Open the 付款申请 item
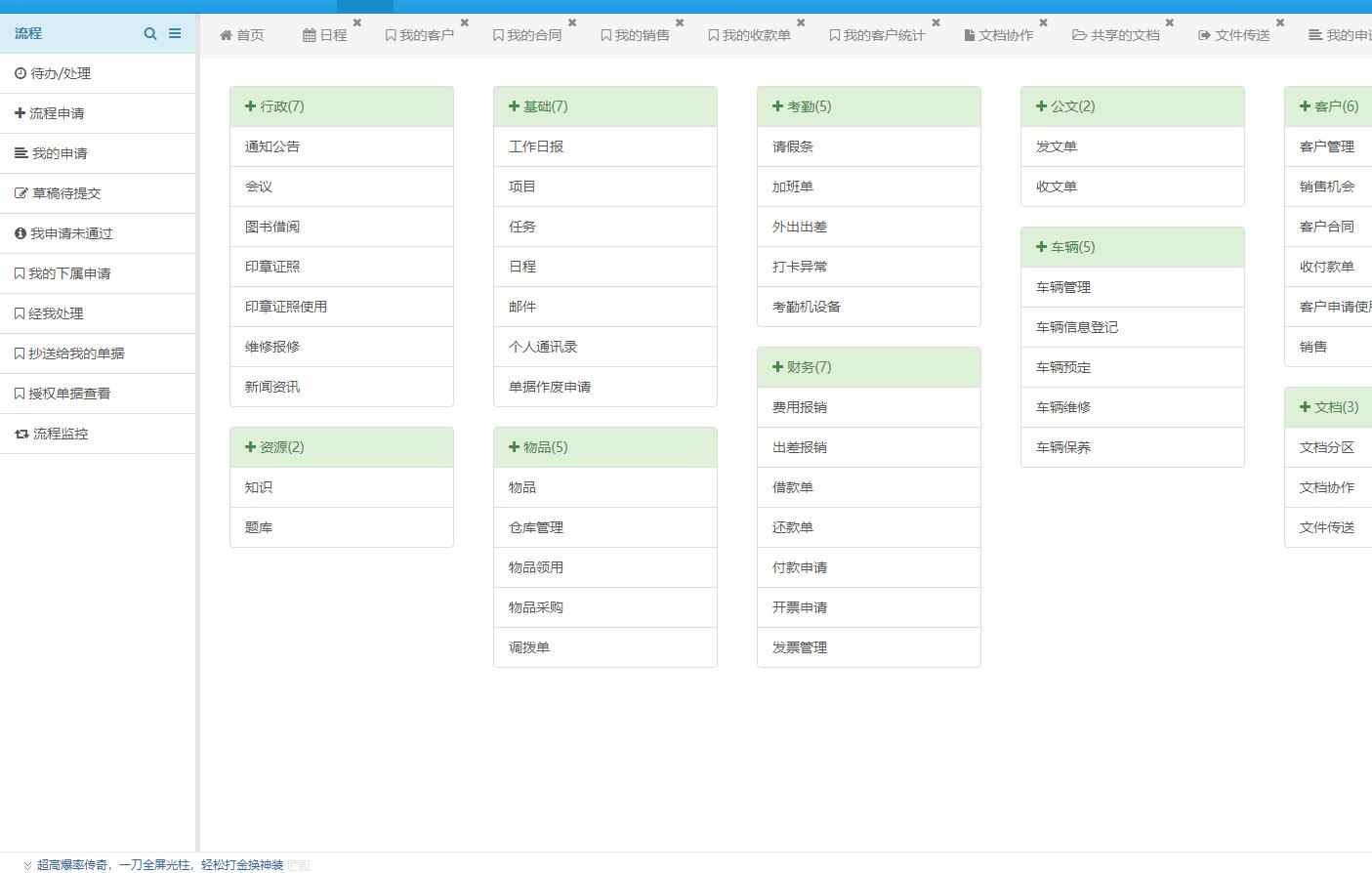This screenshot has height=873, width=1372. (869, 567)
